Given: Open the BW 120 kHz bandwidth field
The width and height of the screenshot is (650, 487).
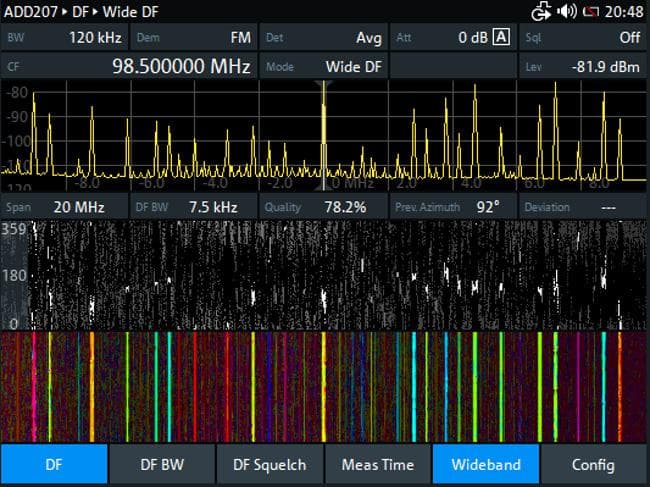Looking at the screenshot, I should (x=65, y=37).
